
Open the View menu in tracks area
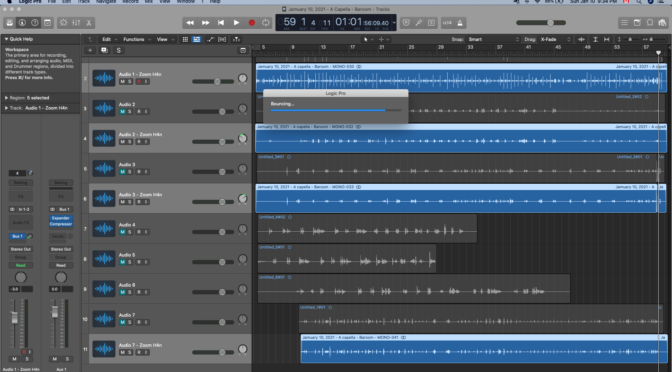click(x=165, y=39)
